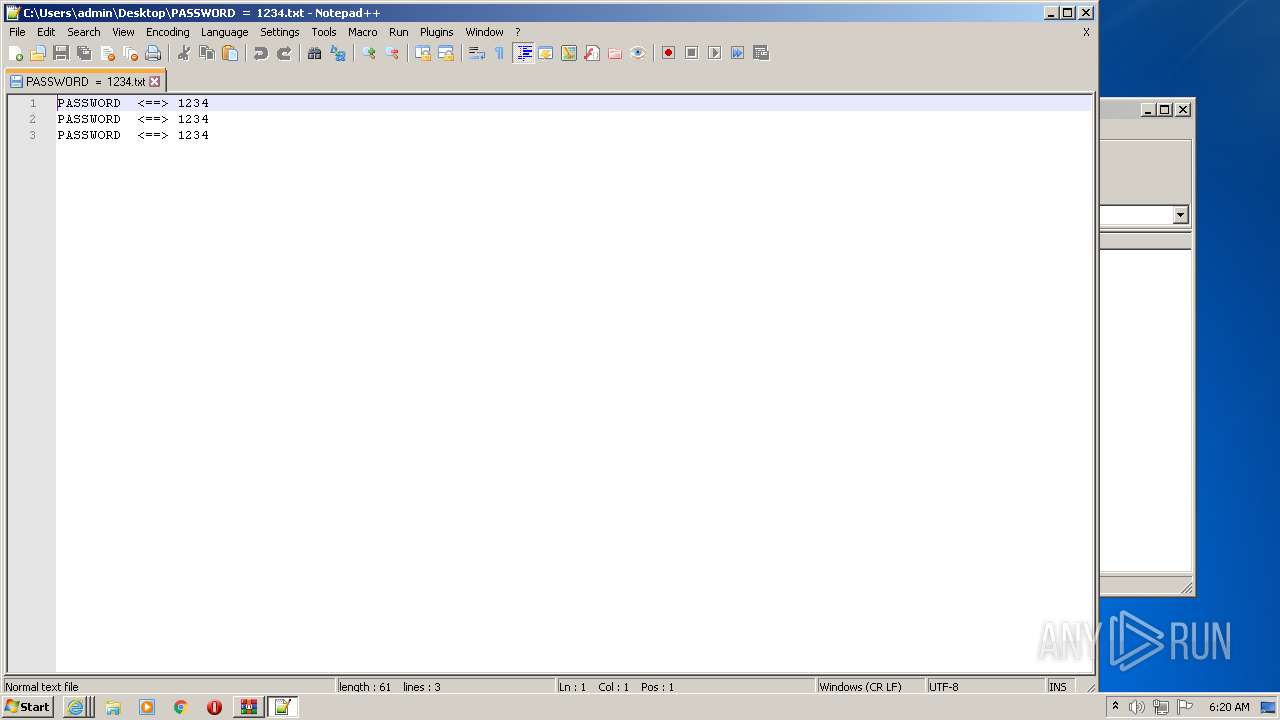Toggle synchronize vertical scrolling
1280x720 pixels.
(423, 53)
